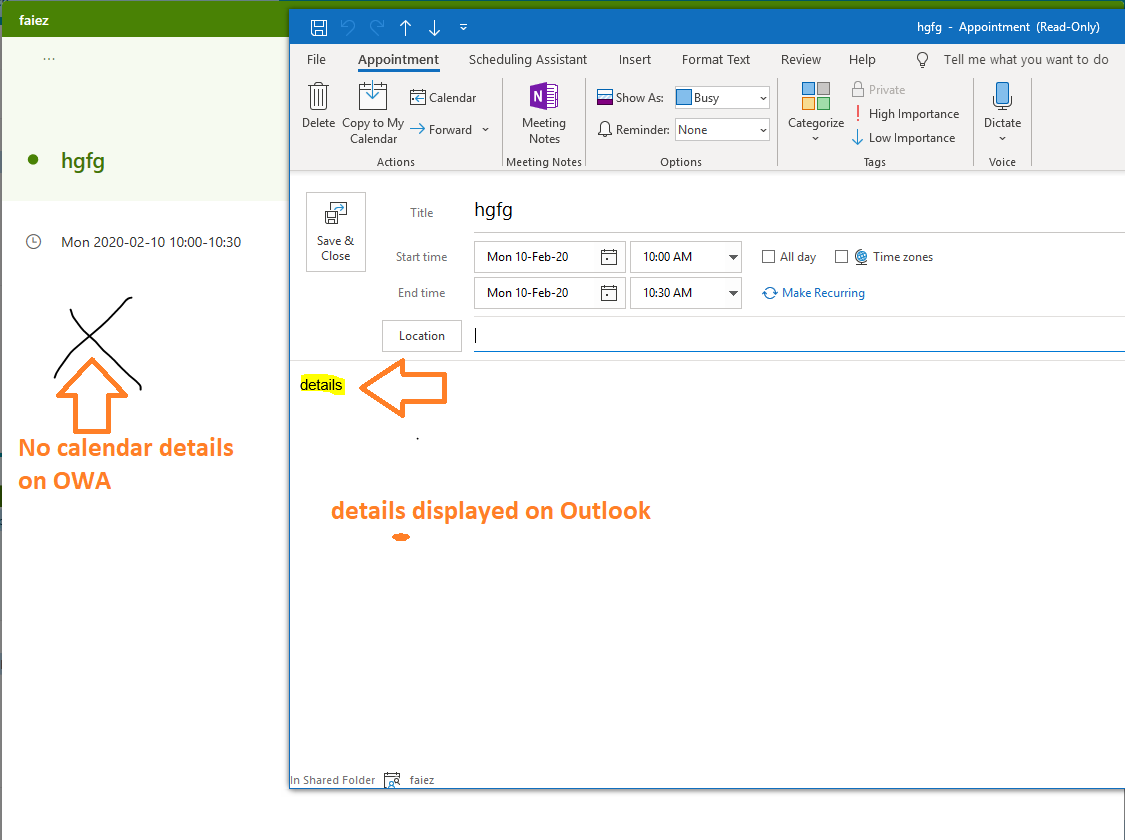Open the Show As Busy dropdown
This screenshot has width=1125, height=840.
click(x=764, y=97)
